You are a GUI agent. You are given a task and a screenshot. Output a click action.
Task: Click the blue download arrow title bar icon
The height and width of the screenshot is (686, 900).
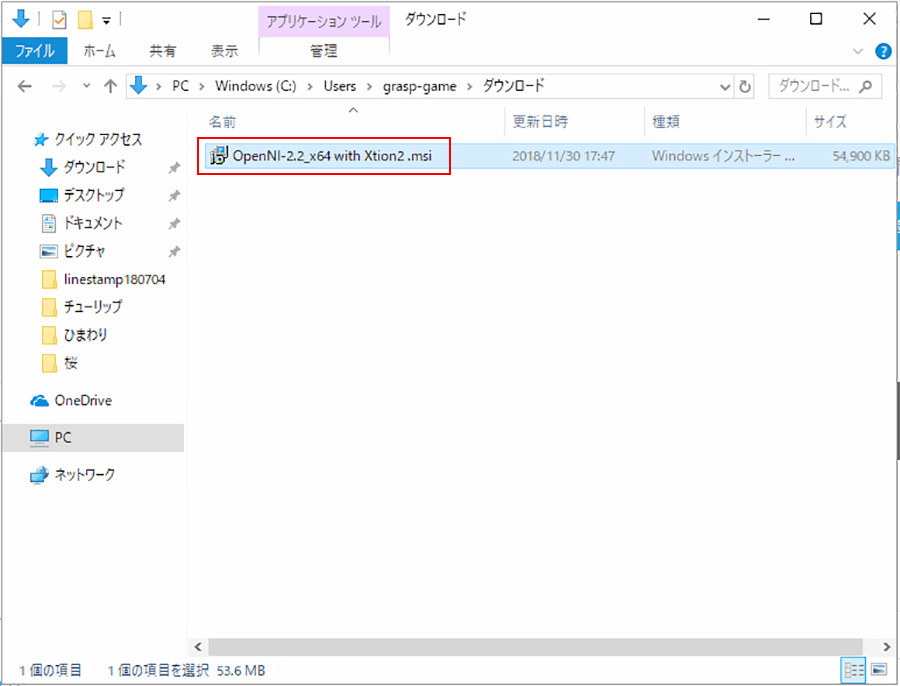[x=21, y=20]
